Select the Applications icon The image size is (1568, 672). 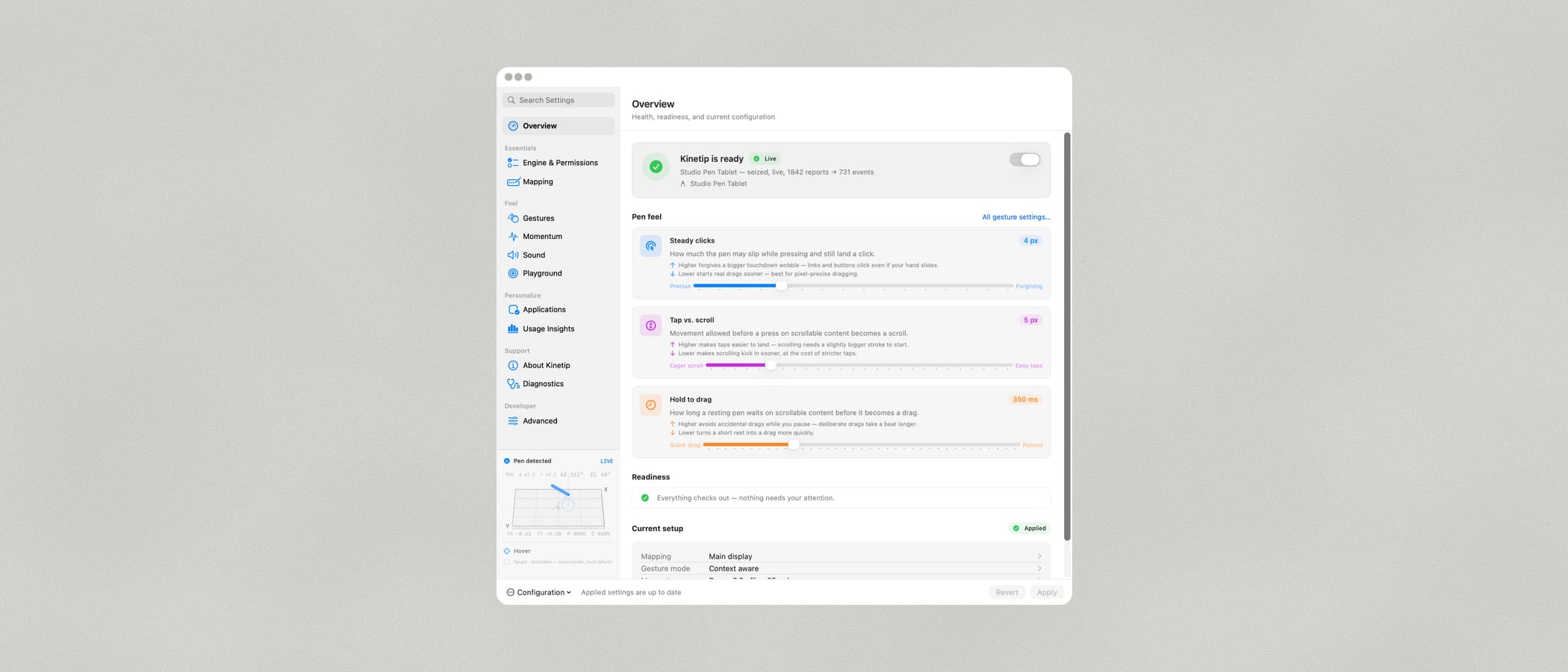click(x=513, y=310)
